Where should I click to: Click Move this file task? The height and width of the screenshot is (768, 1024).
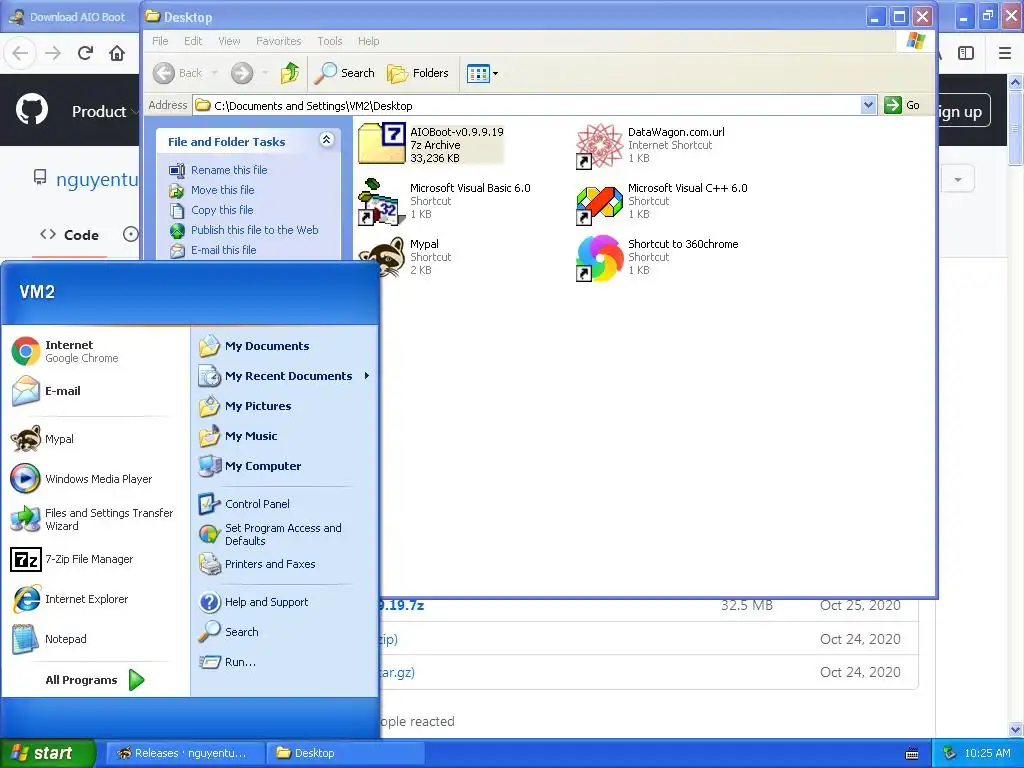(212, 190)
